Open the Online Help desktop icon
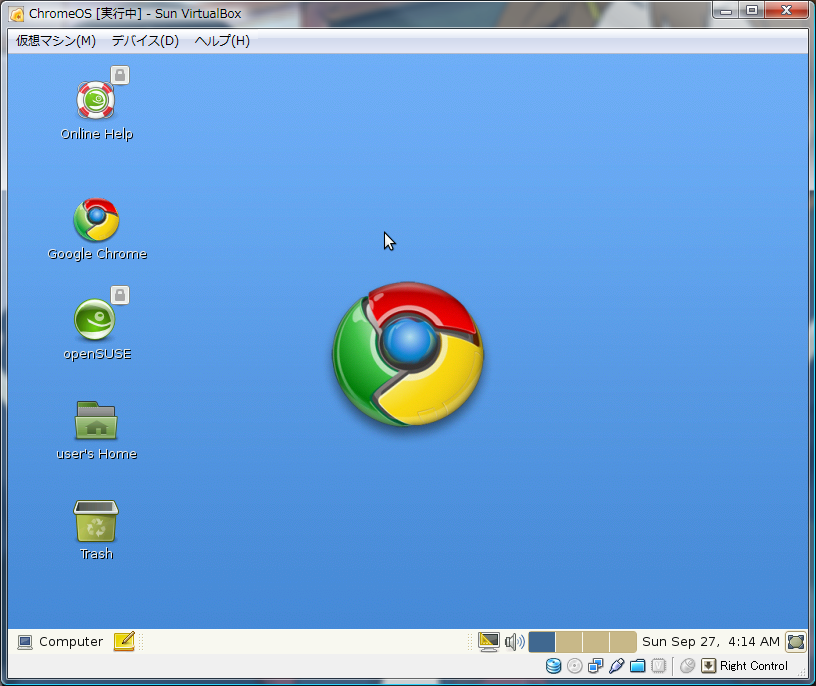 tap(96, 100)
